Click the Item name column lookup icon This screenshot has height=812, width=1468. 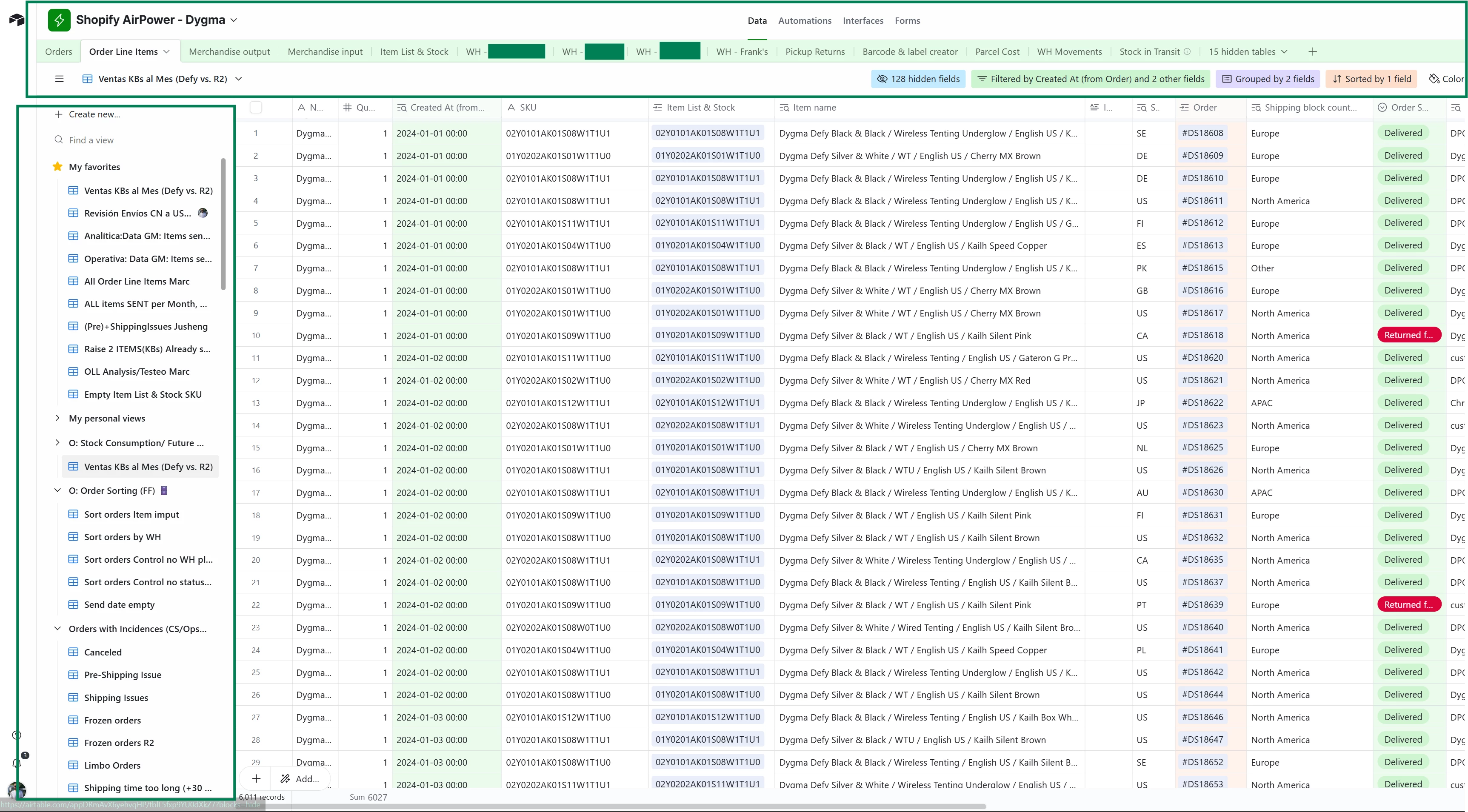pos(785,107)
